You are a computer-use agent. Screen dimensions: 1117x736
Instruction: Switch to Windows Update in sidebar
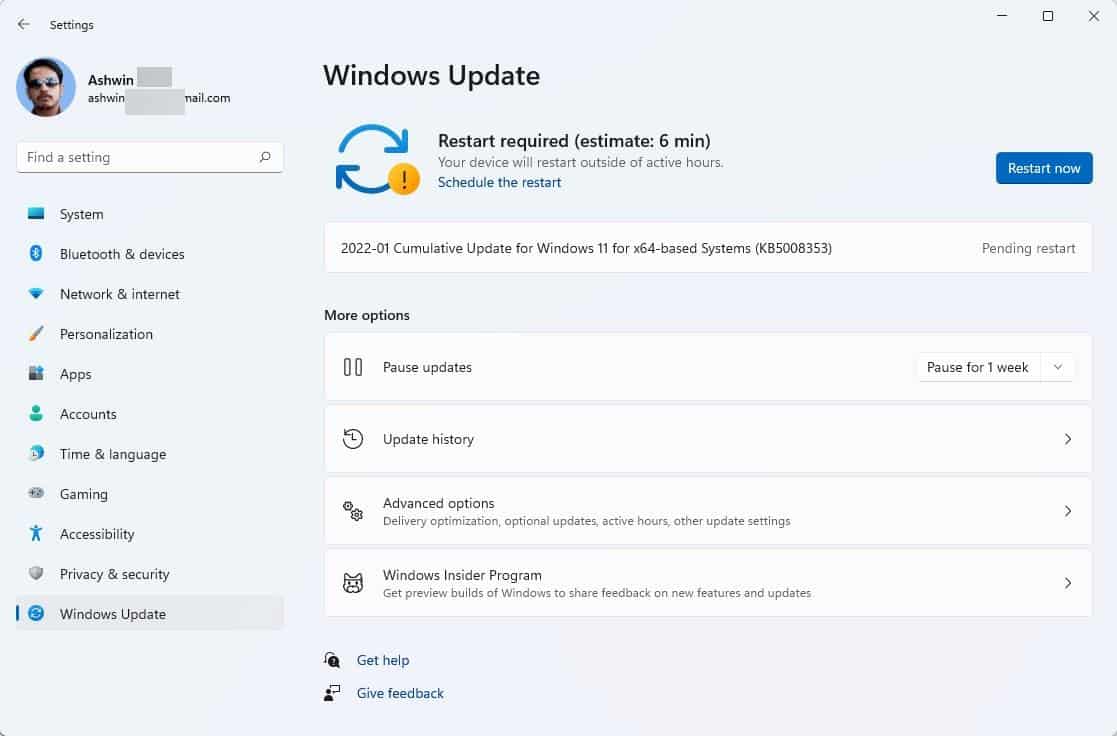point(113,613)
